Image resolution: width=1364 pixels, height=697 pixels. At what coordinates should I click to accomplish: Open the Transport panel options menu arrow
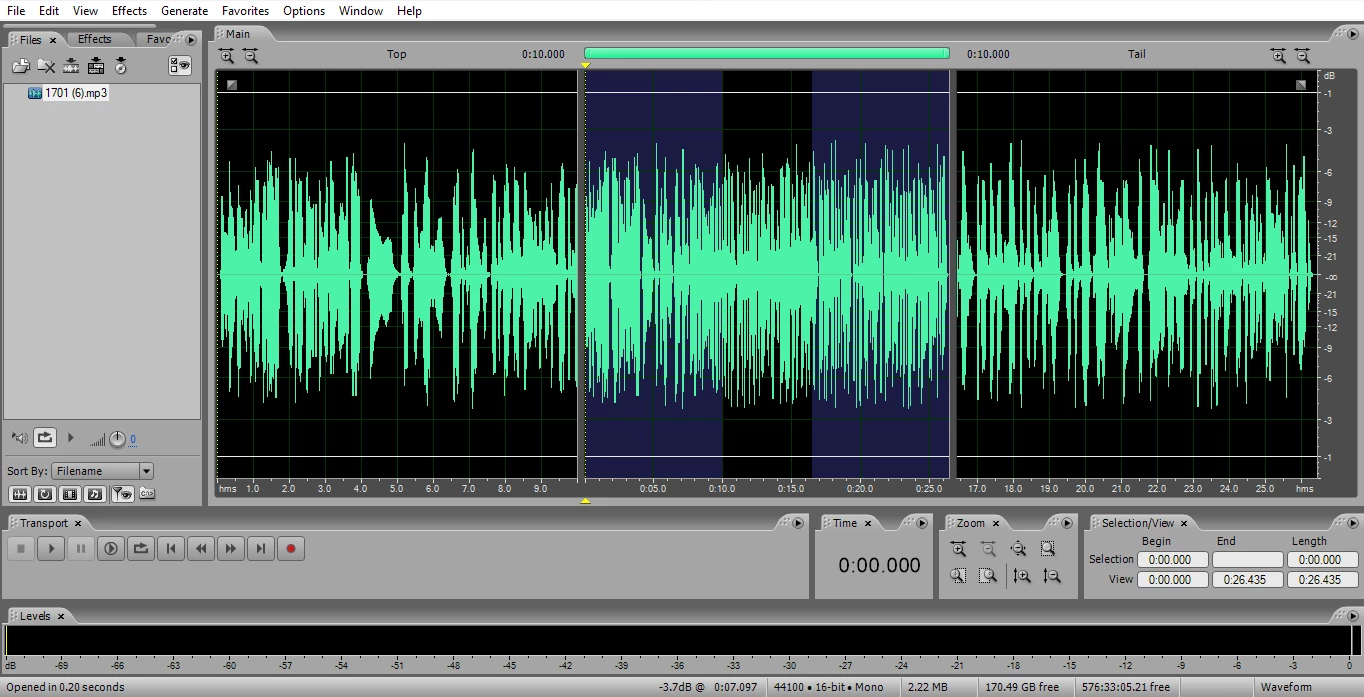pos(798,522)
